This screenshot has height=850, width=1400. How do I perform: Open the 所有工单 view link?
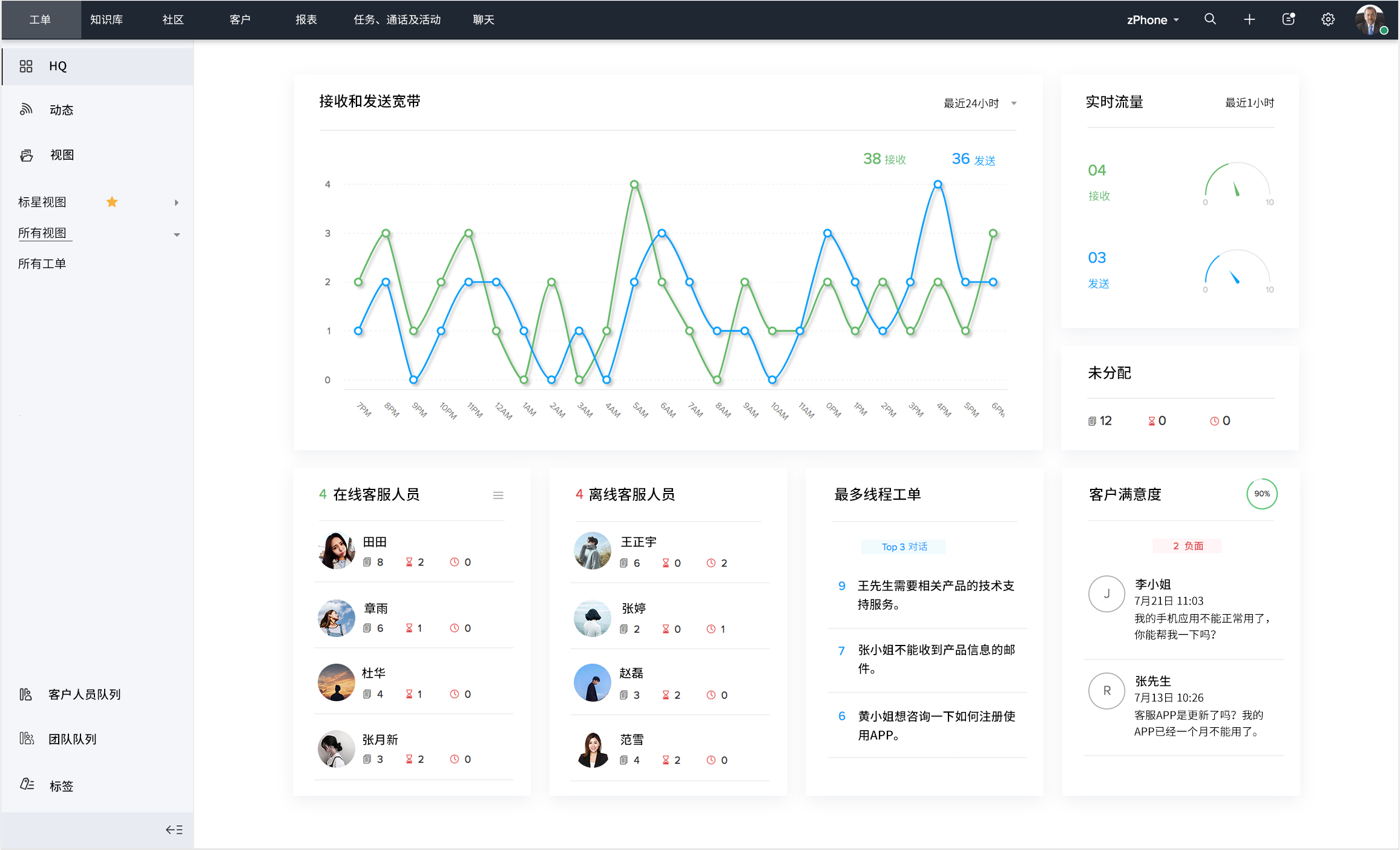click(42, 264)
